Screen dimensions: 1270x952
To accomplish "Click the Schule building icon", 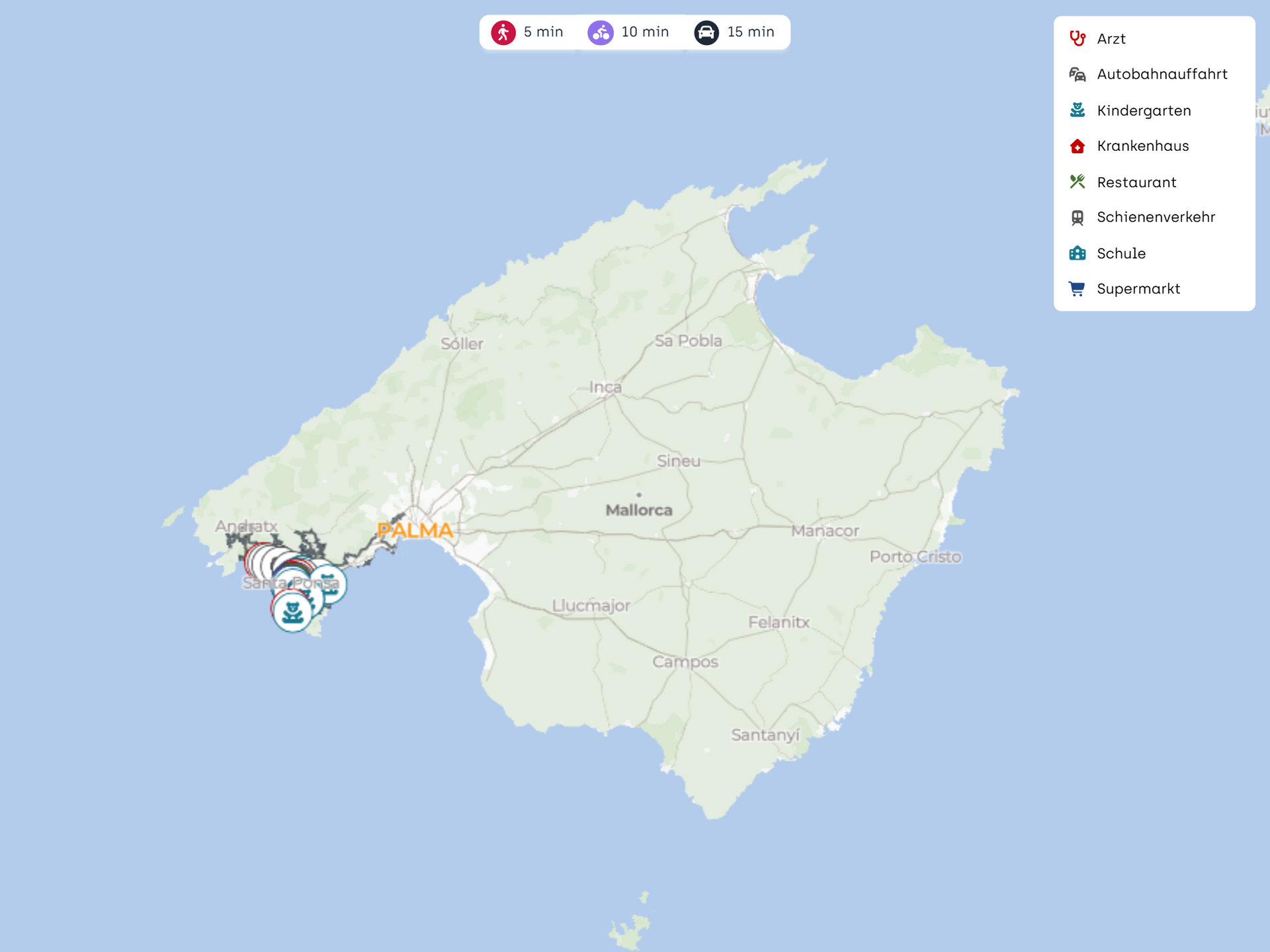I will point(1078,253).
